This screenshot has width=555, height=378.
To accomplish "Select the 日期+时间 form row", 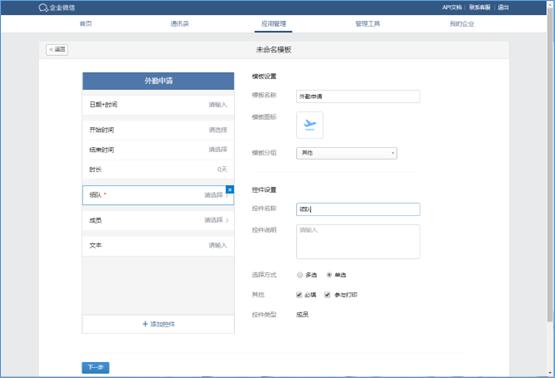I will [158, 104].
